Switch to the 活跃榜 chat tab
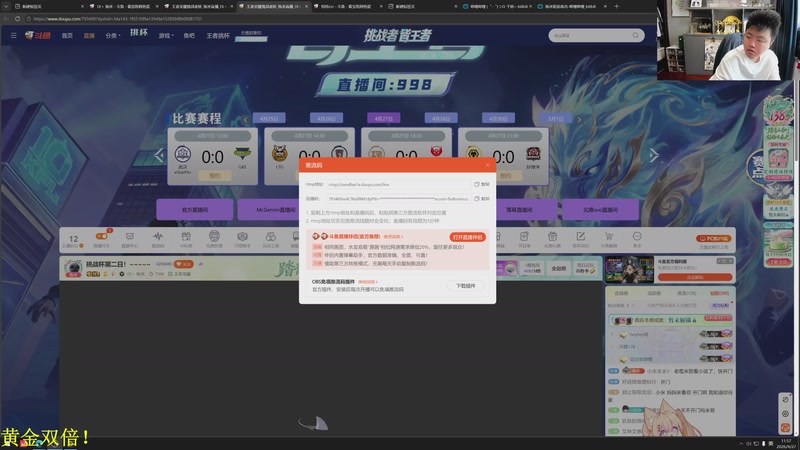 tap(654, 293)
